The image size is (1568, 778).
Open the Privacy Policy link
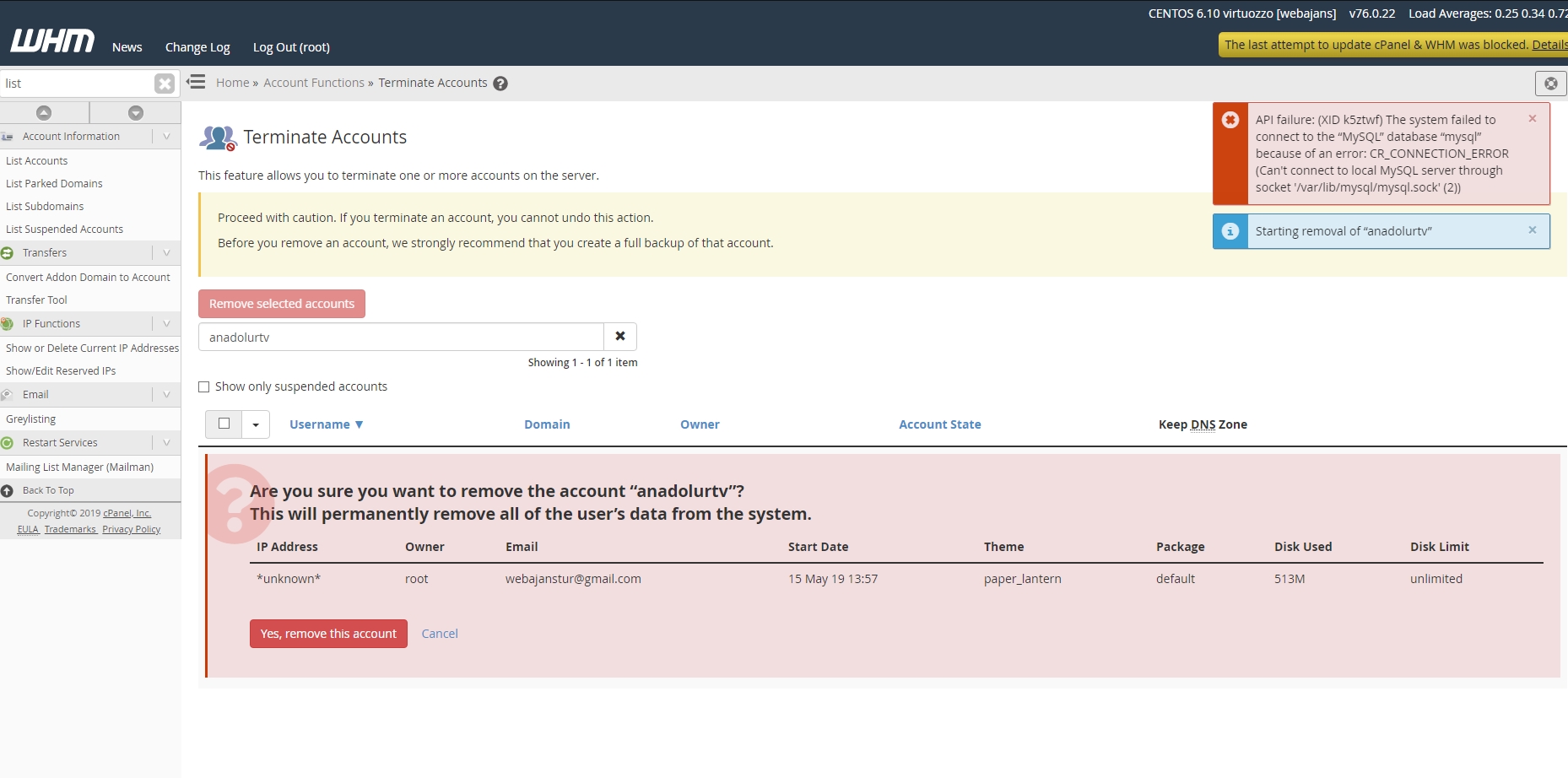pos(131,530)
